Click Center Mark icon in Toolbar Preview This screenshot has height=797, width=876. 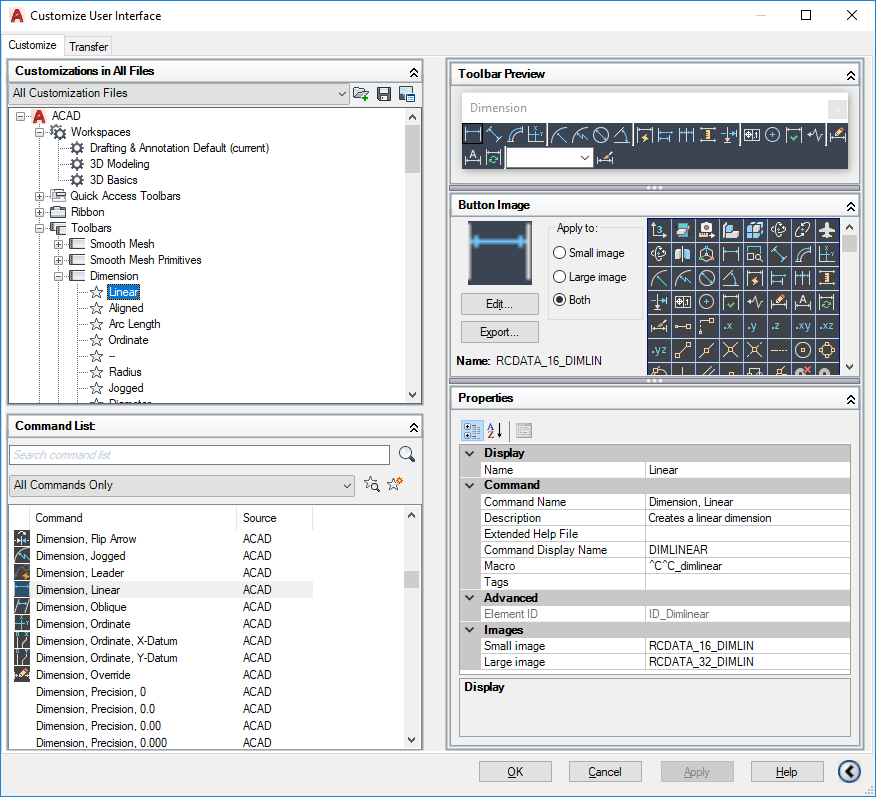tap(772, 135)
